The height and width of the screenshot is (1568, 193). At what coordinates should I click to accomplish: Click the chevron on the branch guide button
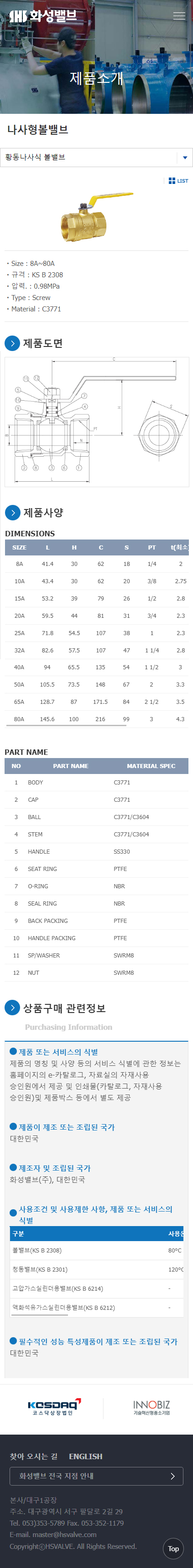click(x=172, y=1476)
